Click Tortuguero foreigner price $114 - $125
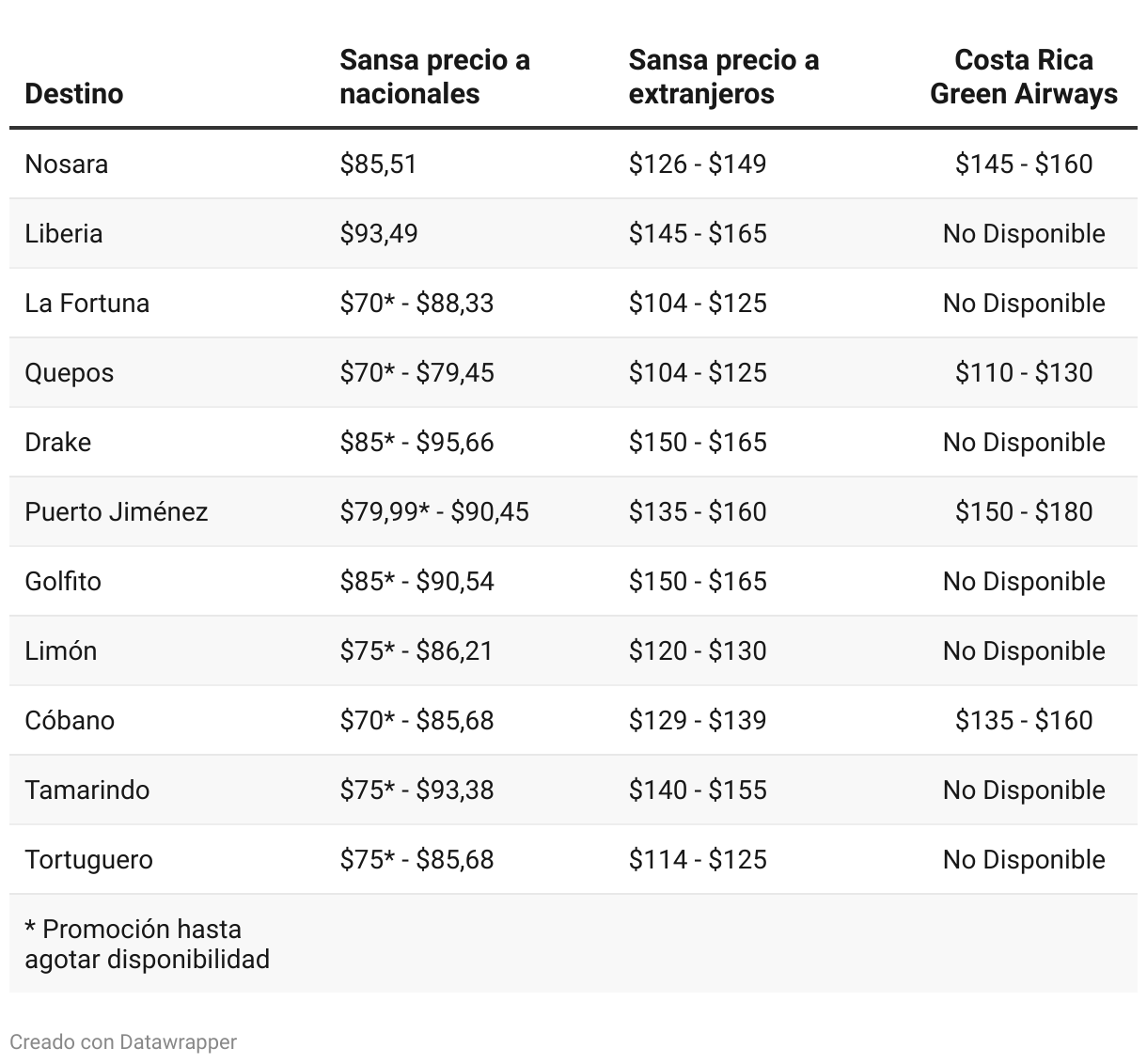1147x1064 pixels. click(x=697, y=859)
